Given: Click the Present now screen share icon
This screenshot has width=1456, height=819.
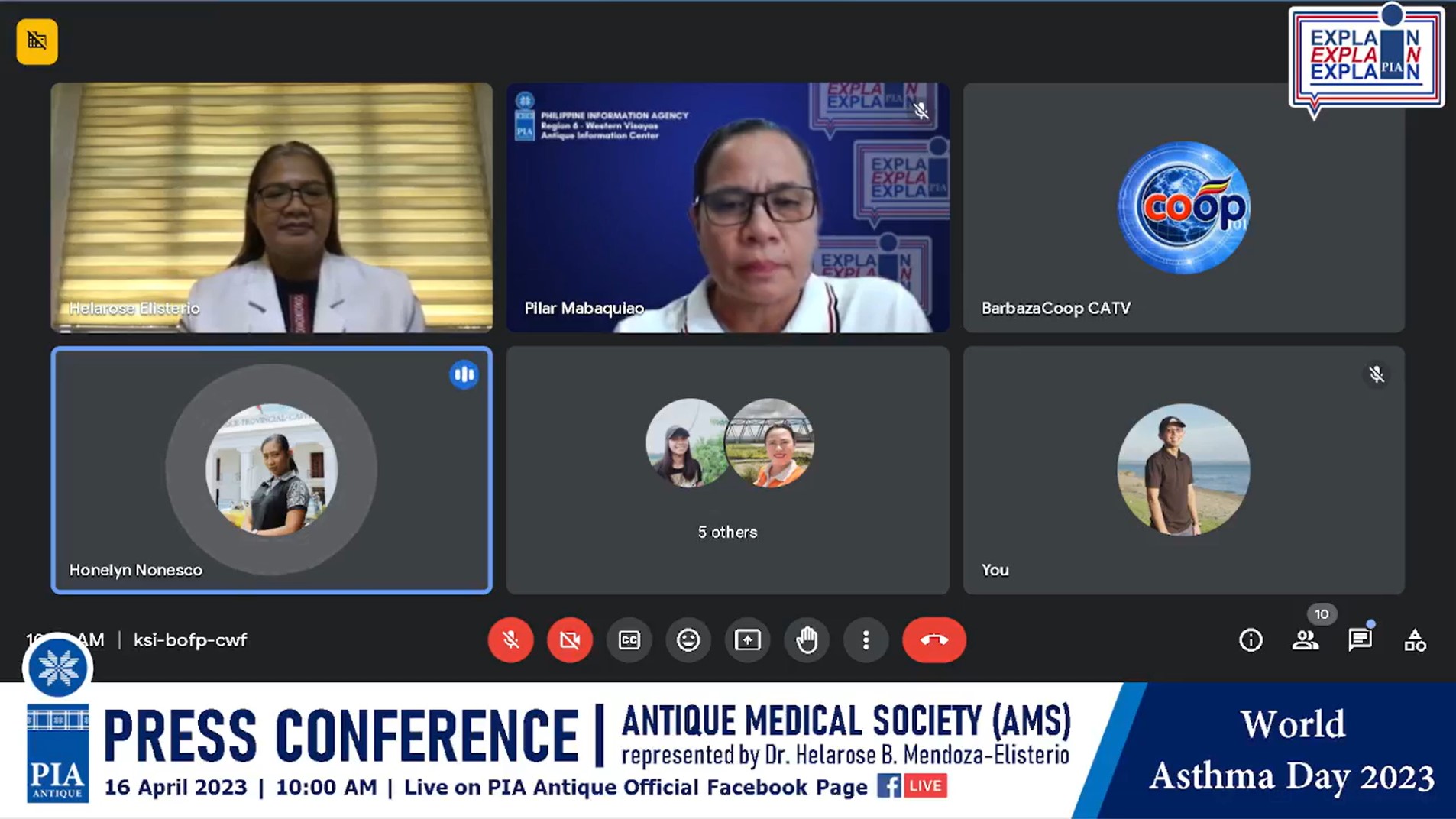Looking at the screenshot, I should [x=747, y=639].
